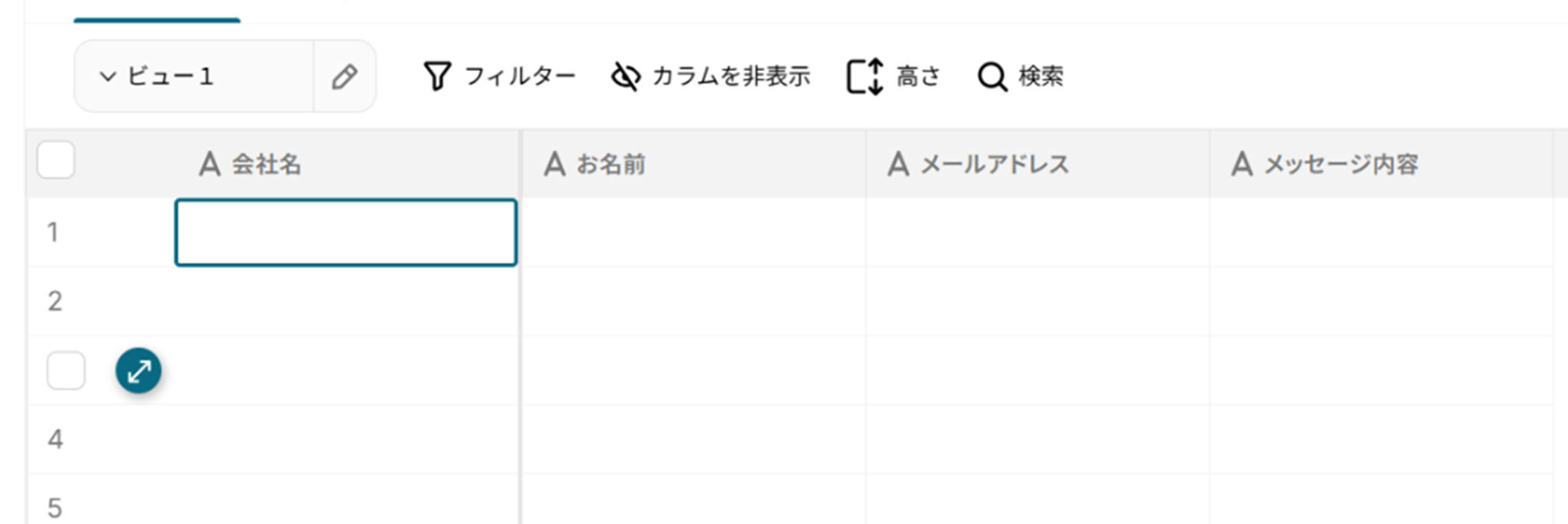Select the highlighted 会社名 cell in row 1

[346, 233]
